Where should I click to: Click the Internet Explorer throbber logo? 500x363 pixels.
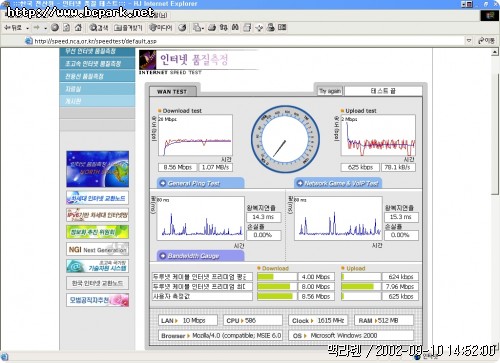pyautogui.click(x=489, y=16)
